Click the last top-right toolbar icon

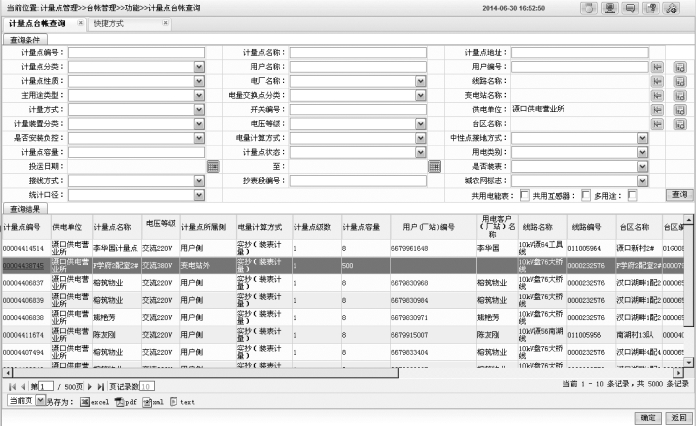672,8
